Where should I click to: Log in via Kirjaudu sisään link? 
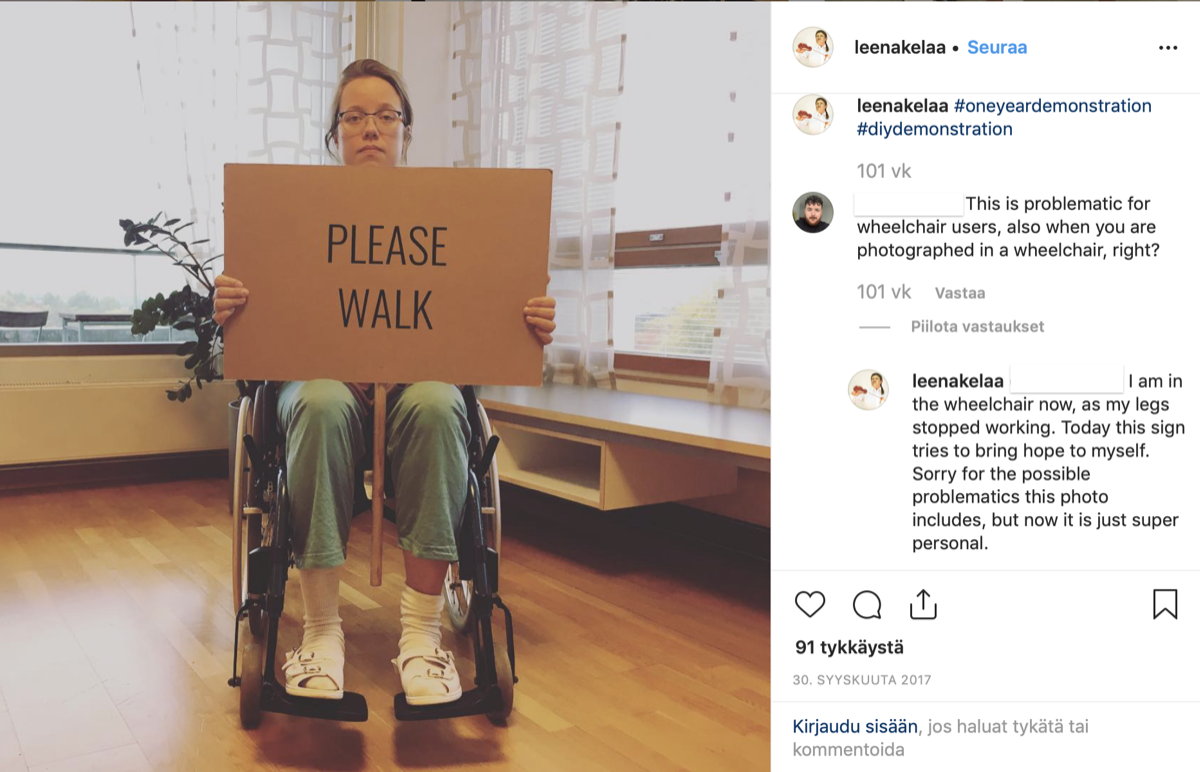pyautogui.click(x=855, y=727)
